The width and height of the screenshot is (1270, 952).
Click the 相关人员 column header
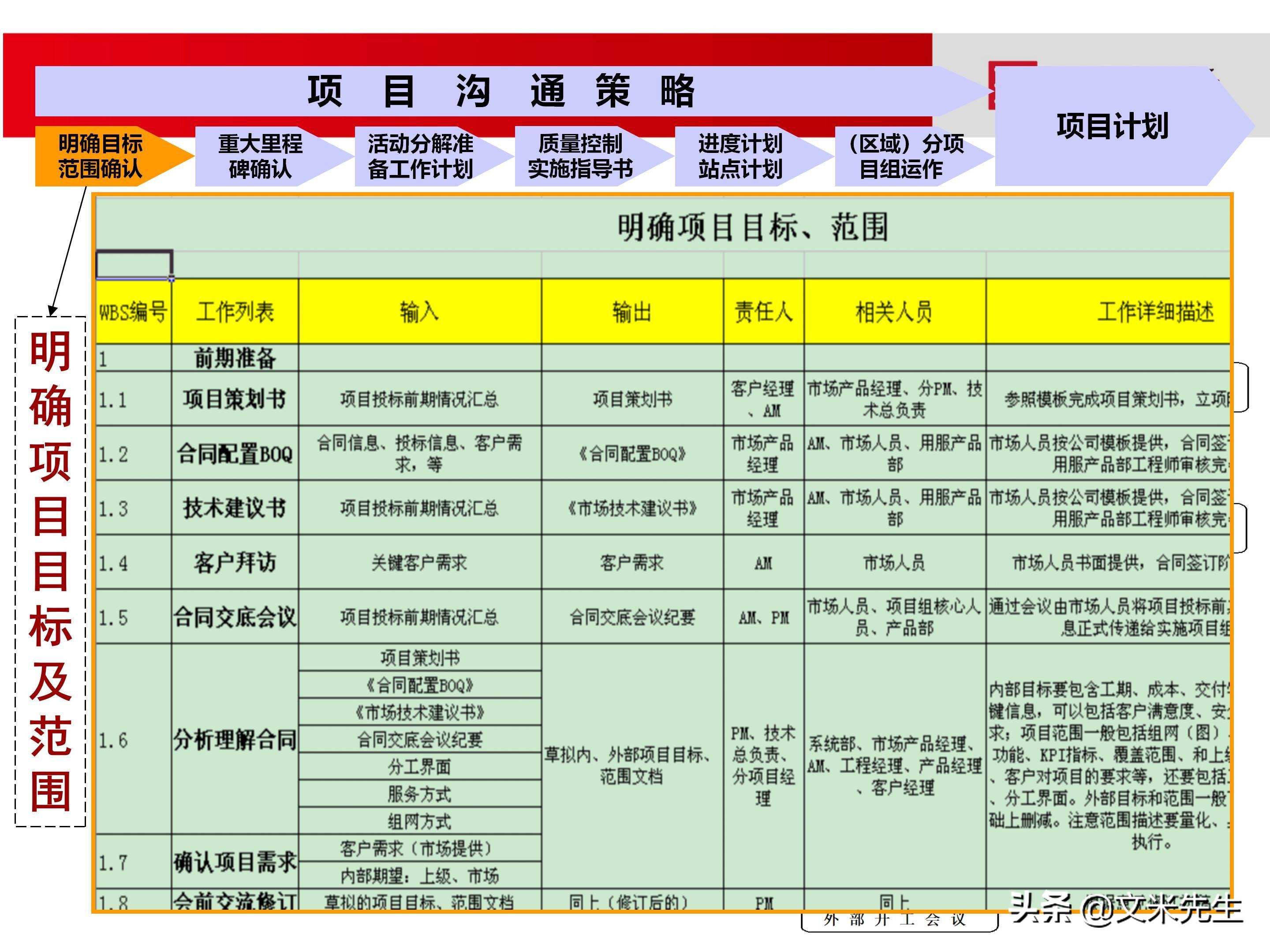coord(894,312)
